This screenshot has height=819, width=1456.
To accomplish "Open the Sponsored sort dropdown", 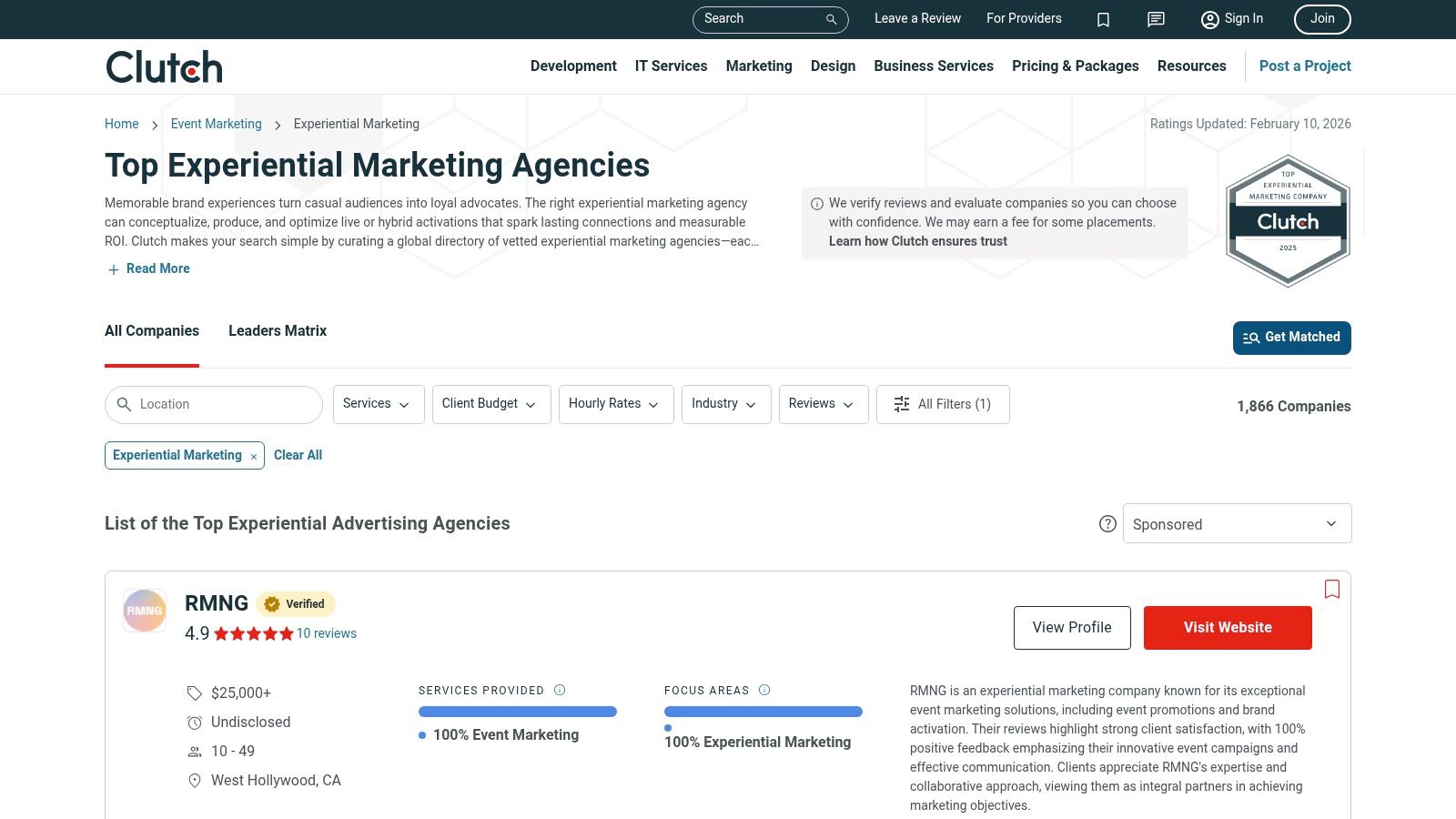I will [x=1237, y=523].
